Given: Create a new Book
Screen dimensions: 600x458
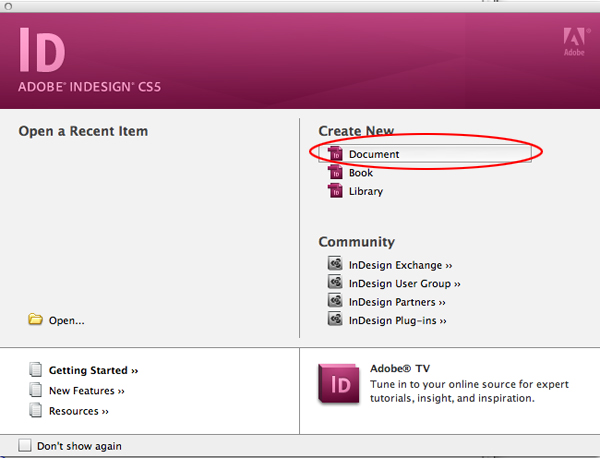Looking at the screenshot, I should click(x=360, y=173).
